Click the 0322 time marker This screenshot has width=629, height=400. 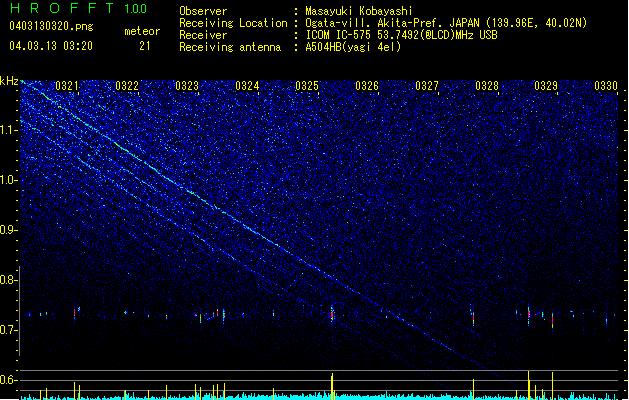pos(127,85)
